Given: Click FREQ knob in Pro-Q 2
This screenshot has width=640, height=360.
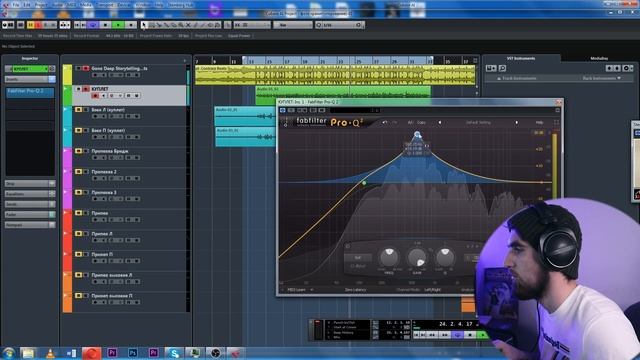Looking at the screenshot, I should [x=389, y=257].
